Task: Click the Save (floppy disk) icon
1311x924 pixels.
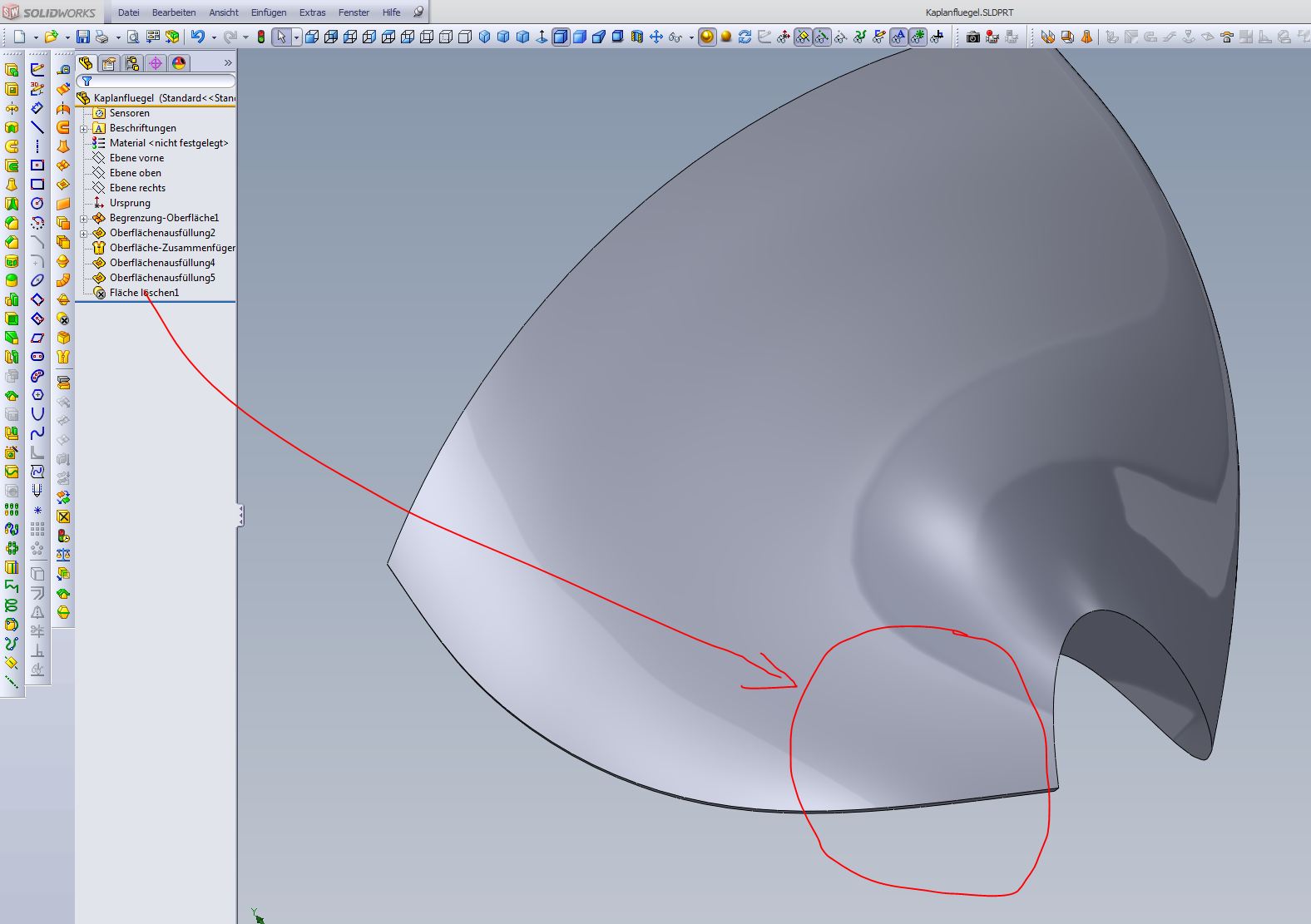Action: tap(82, 37)
